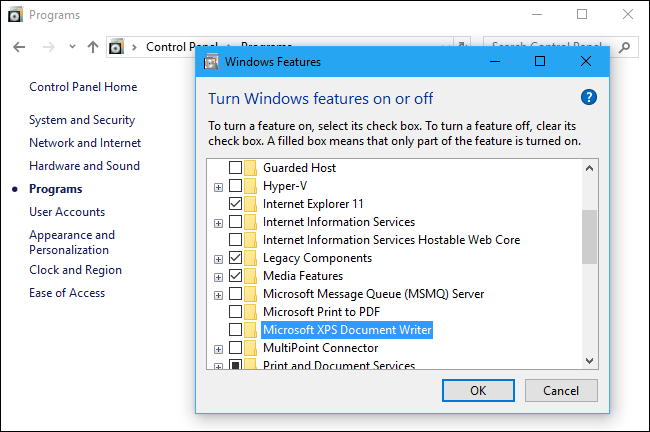This screenshot has height=432, width=650.
Task: Click the folder icon beside Hyper-V
Action: pyautogui.click(x=251, y=186)
